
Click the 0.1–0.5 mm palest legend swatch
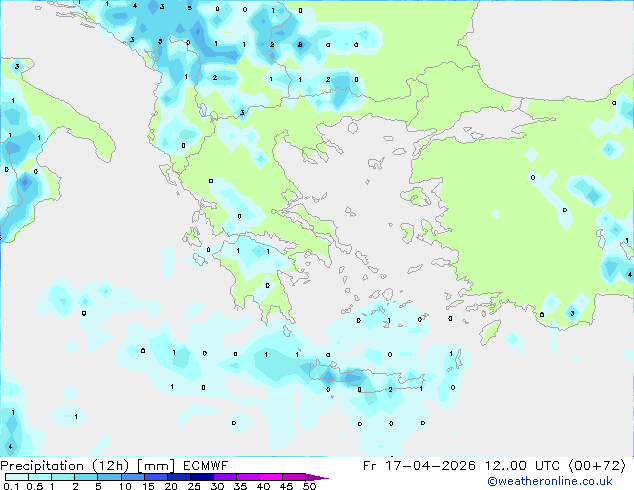(x=17, y=477)
